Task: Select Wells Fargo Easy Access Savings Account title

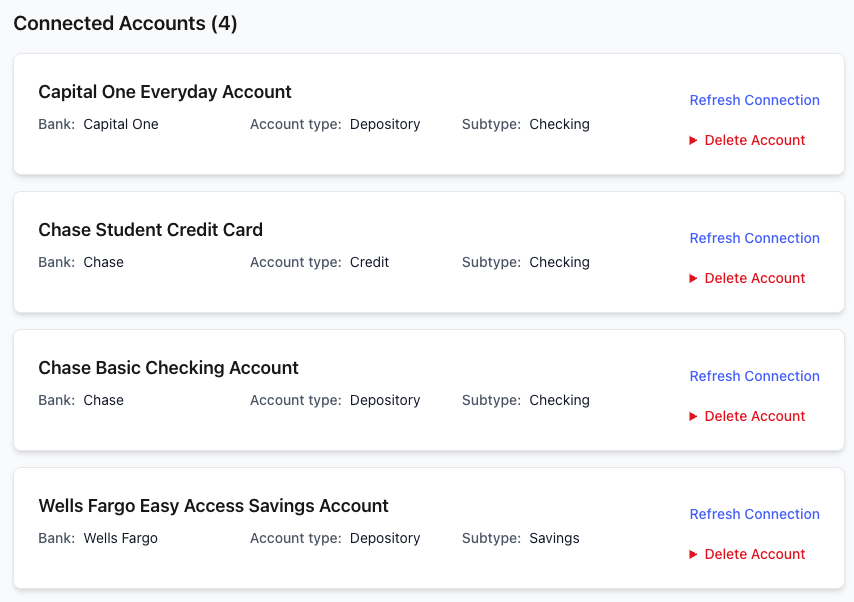Action: click(213, 506)
